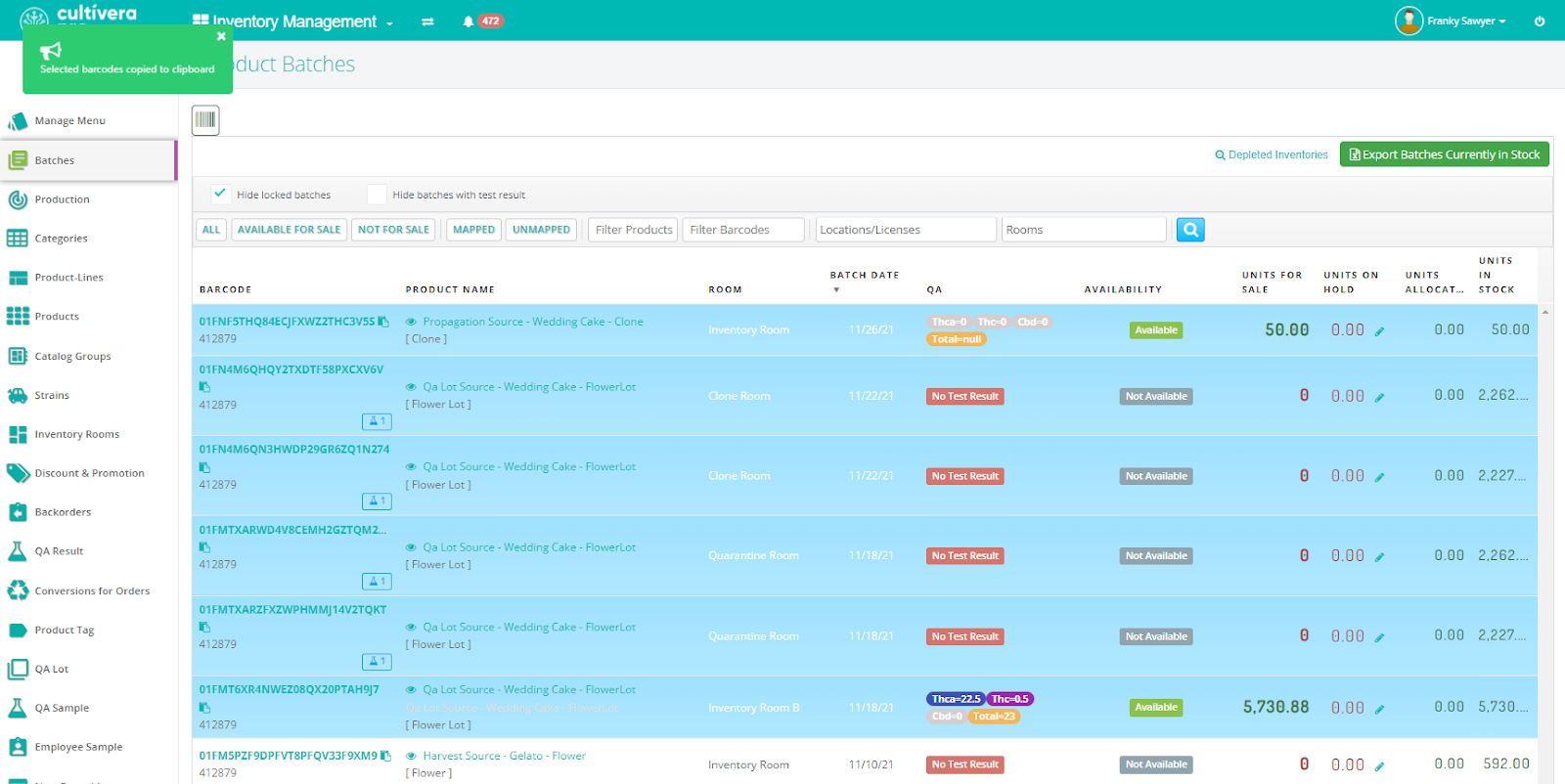The image size is (1565, 784).
Task: Click sample flask badge under 01FN4M6QHQY2TXDTF58PXCXV6V
Action: [x=377, y=421]
